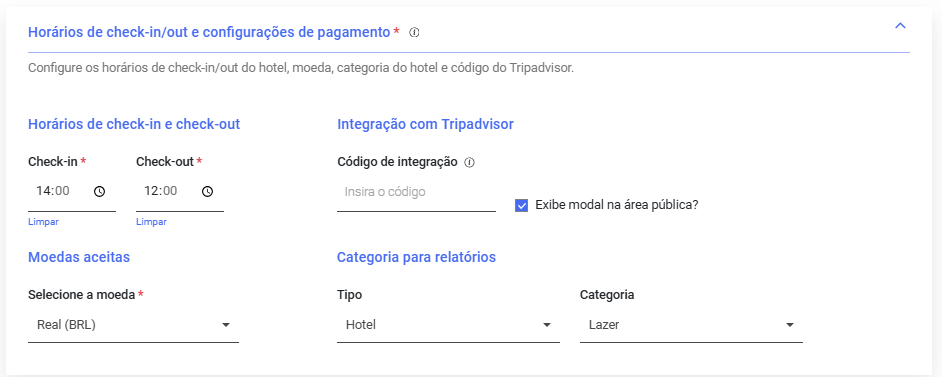Viewport: 942px width, 377px height.
Task: Open the Check-out time picker clock icon
Action: pyautogui.click(x=207, y=192)
